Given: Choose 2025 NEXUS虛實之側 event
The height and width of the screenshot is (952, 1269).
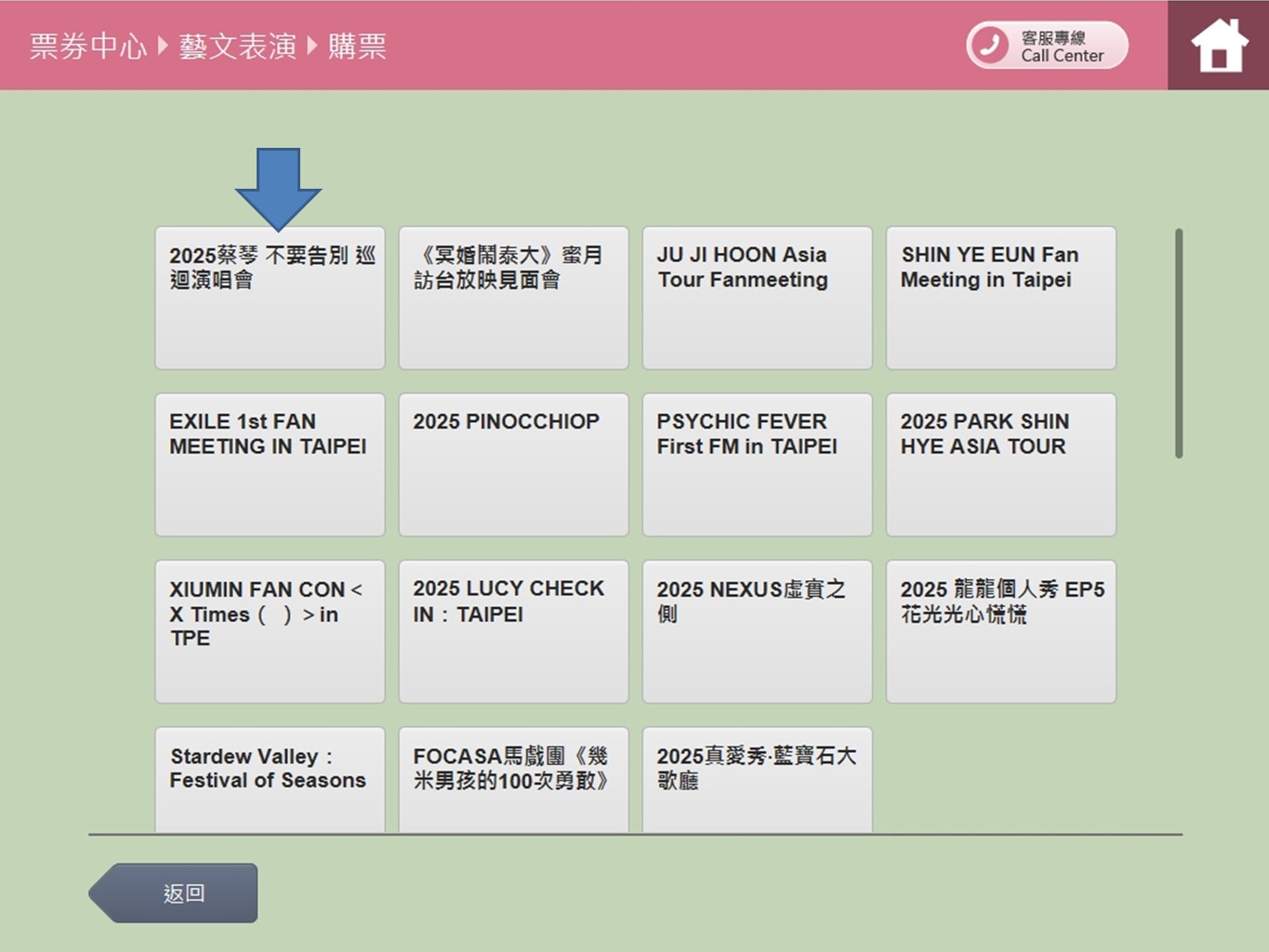Looking at the screenshot, I should coord(757,631).
